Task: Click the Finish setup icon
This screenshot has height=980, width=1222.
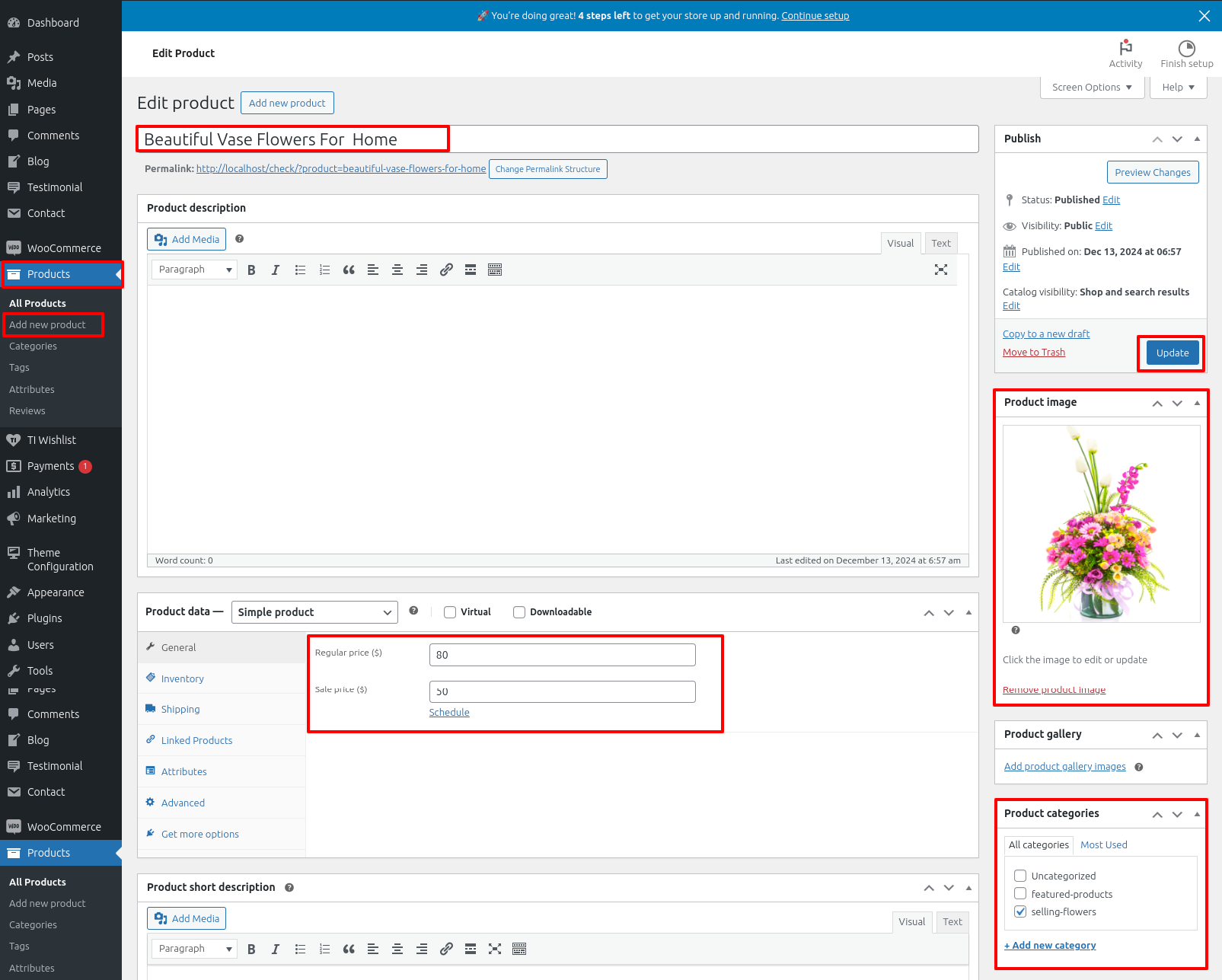Action: pos(1186,48)
